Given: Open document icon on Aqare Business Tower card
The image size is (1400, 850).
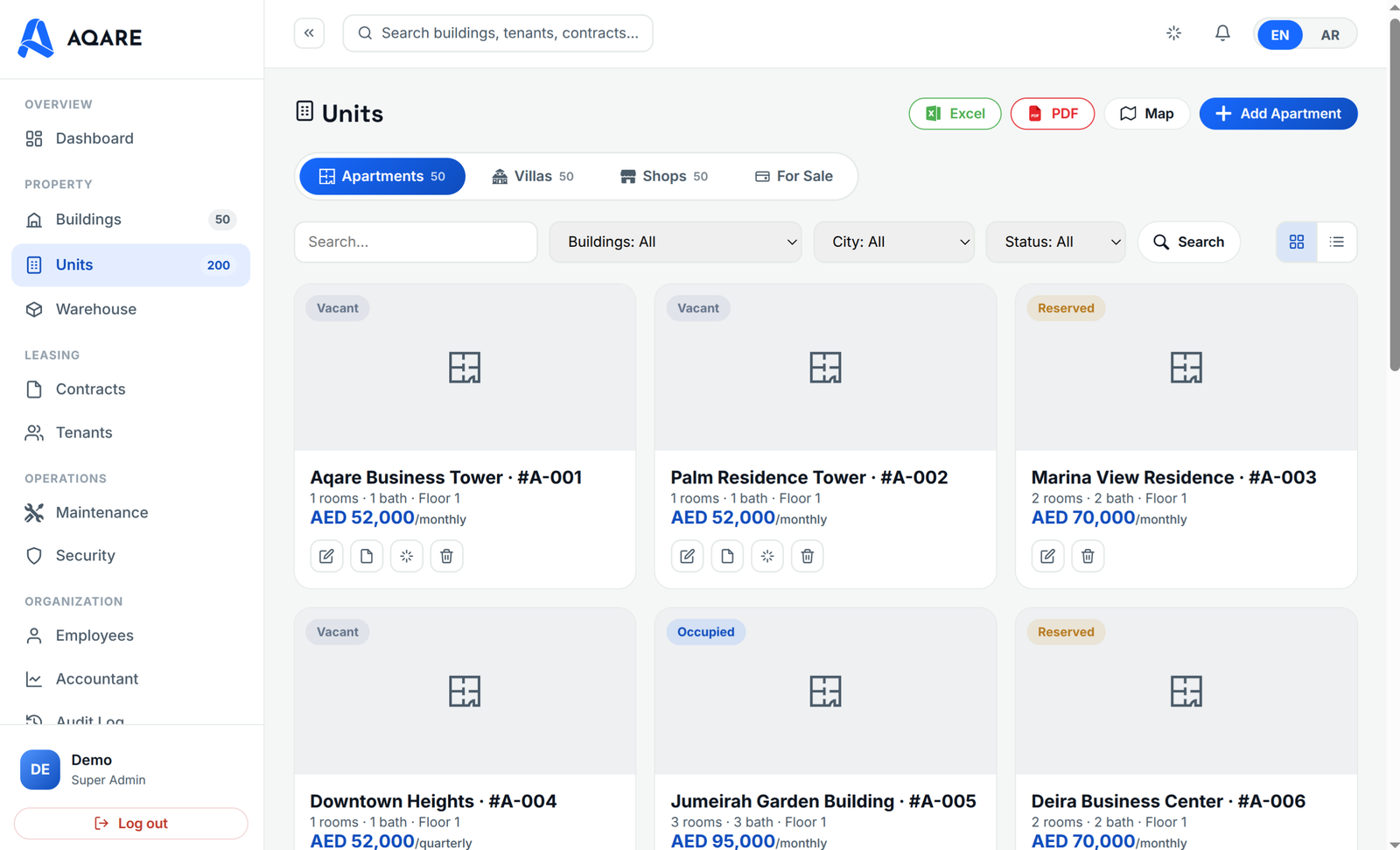Looking at the screenshot, I should click(367, 556).
